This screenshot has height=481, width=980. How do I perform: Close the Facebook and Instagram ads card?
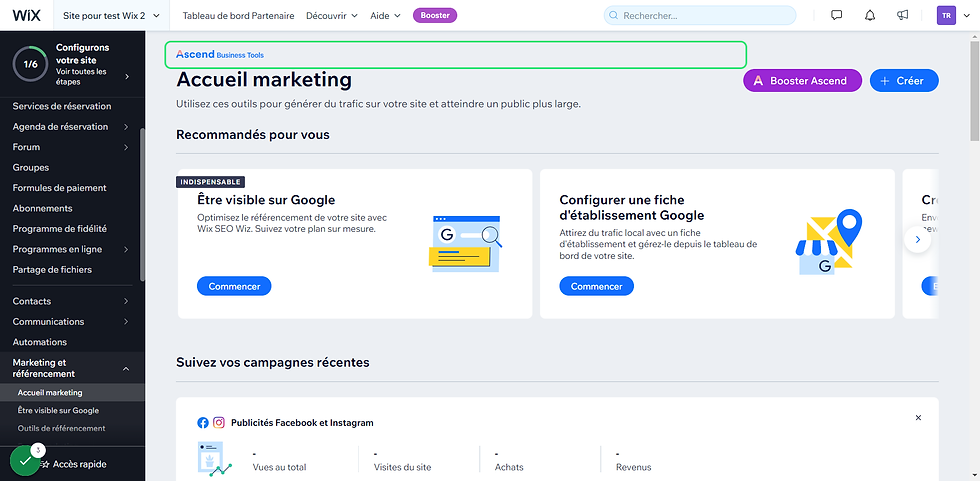coord(918,418)
